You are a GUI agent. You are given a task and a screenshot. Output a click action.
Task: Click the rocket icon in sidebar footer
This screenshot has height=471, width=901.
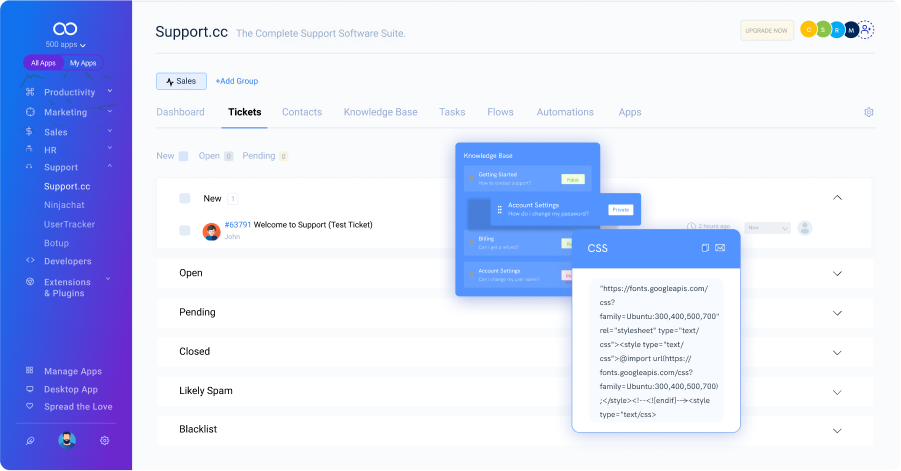pos(30,441)
